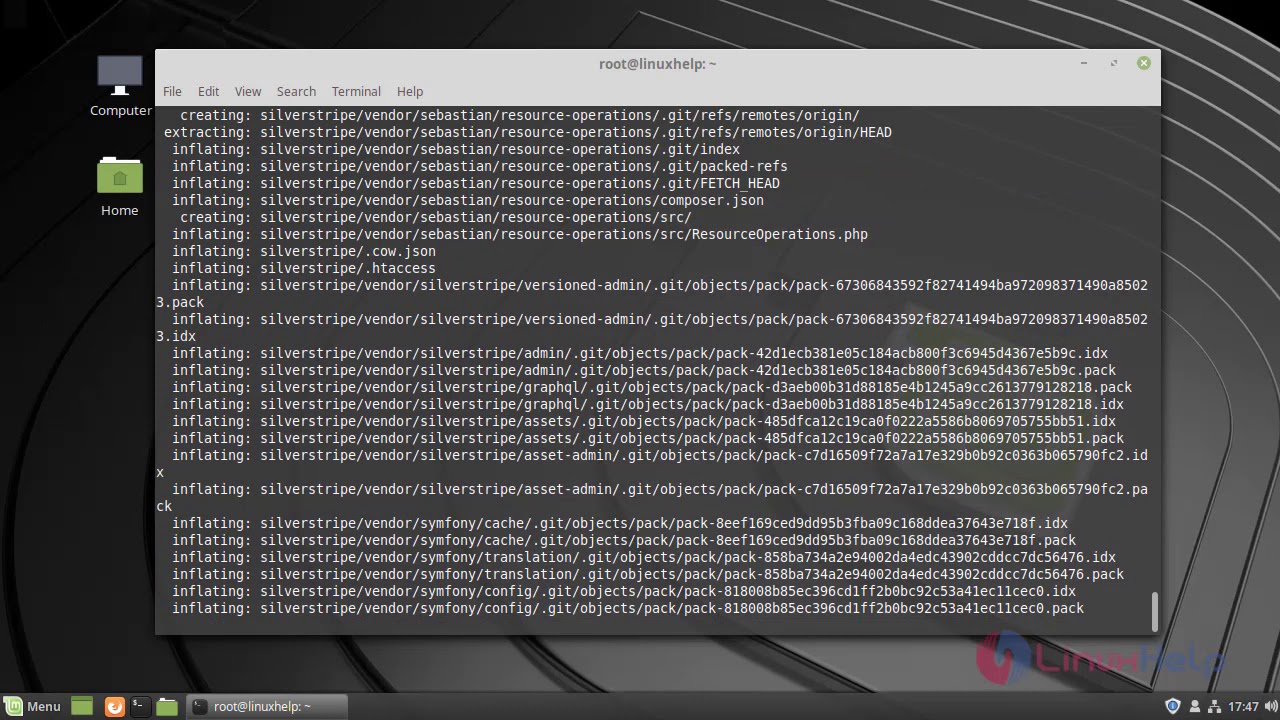Open the Terminal menu

(x=356, y=91)
